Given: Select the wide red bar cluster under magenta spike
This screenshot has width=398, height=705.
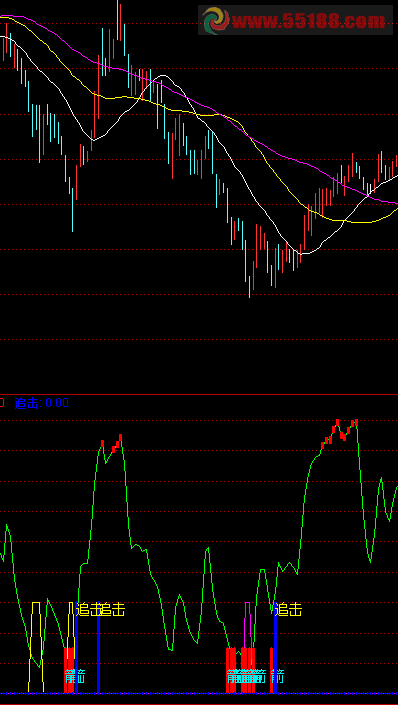Looking at the screenshot, I should [x=241, y=670].
